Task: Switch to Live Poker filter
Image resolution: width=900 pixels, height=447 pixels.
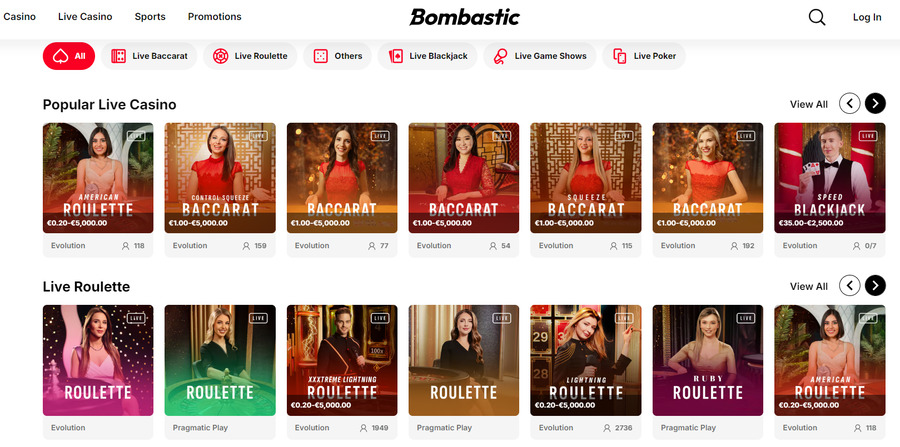Action: click(x=645, y=56)
